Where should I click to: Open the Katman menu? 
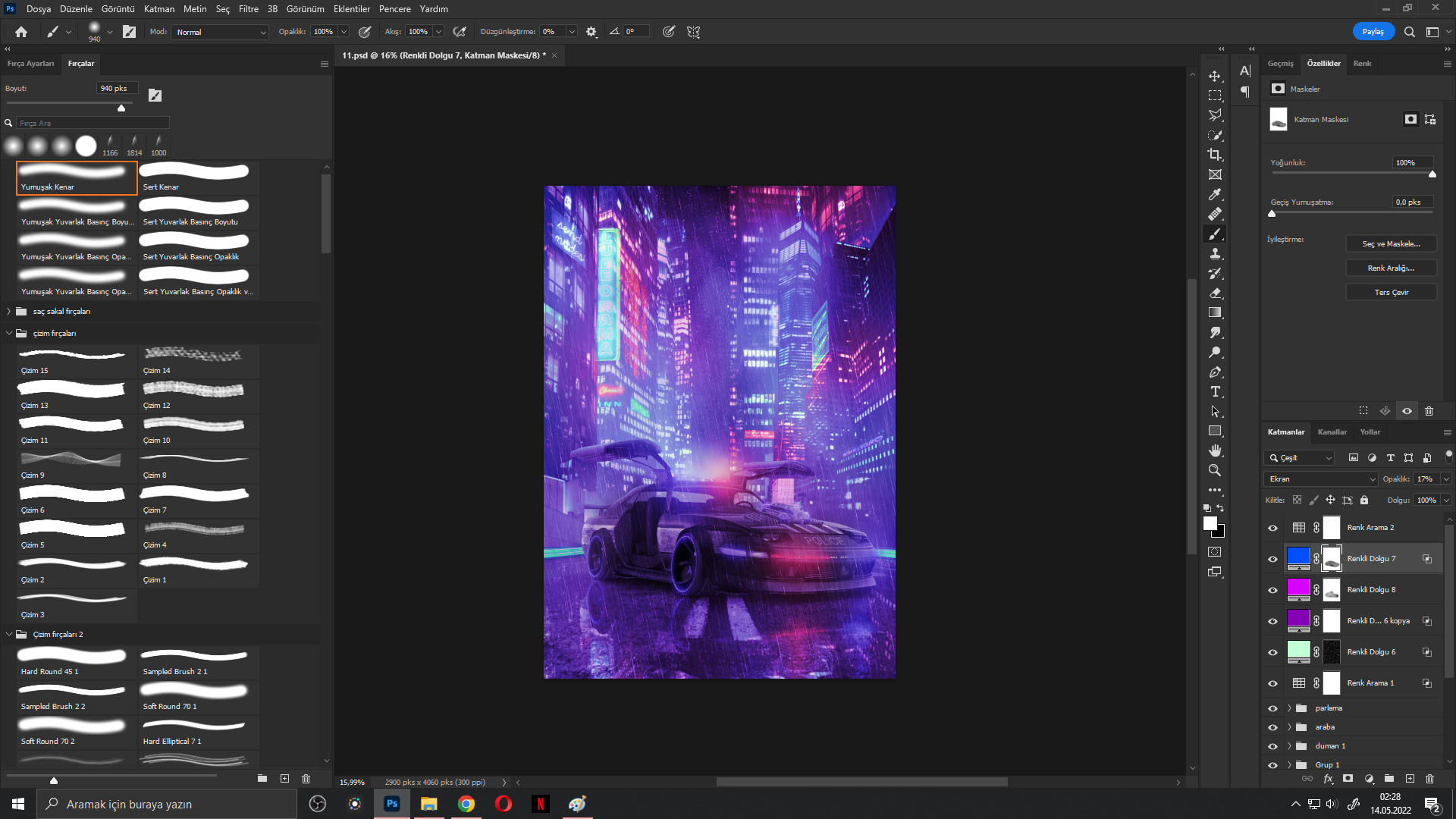159,9
